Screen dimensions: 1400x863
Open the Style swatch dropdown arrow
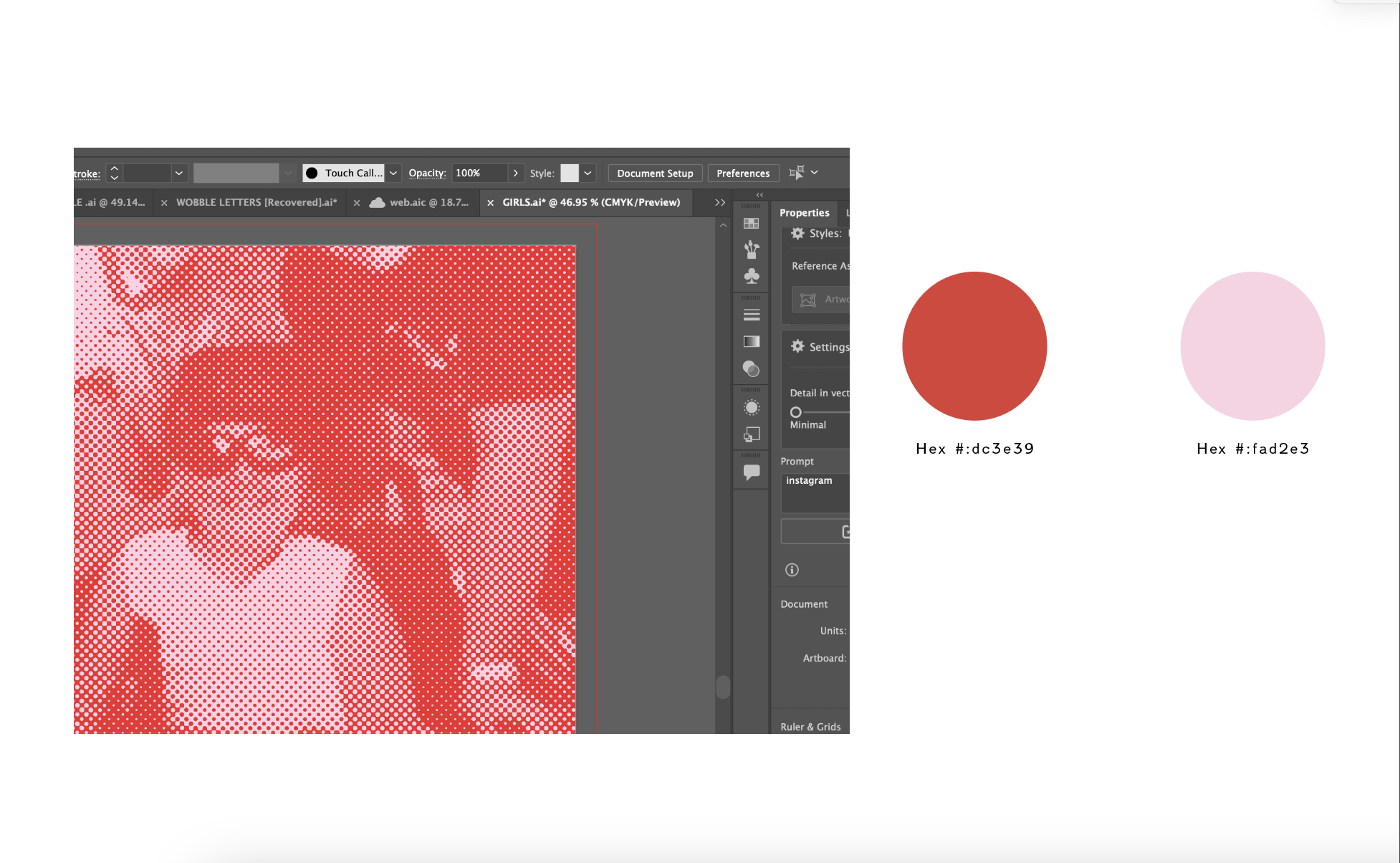588,173
